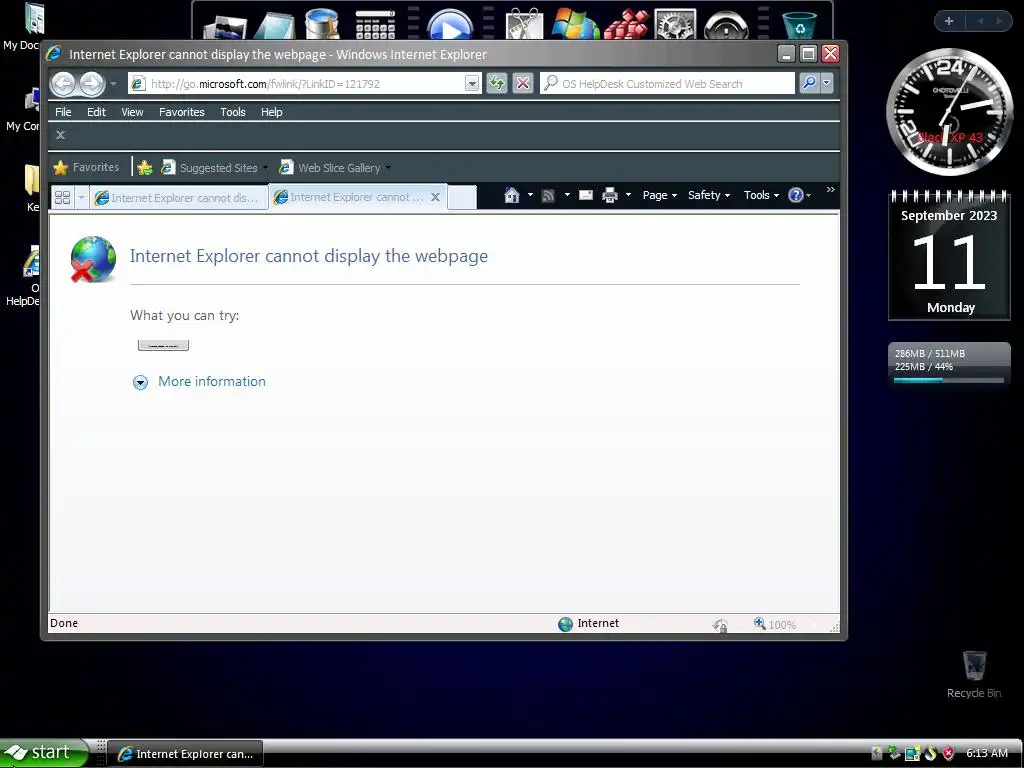Open the Help menu
This screenshot has height=768, width=1024.
[272, 112]
